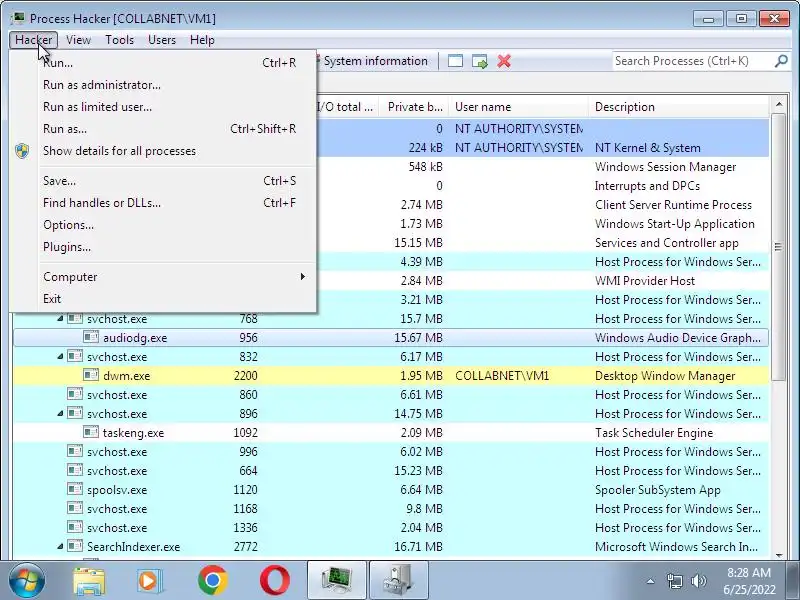Close the Hacker menu via its title
Screen dimensions: 800x600
[34, 40]
